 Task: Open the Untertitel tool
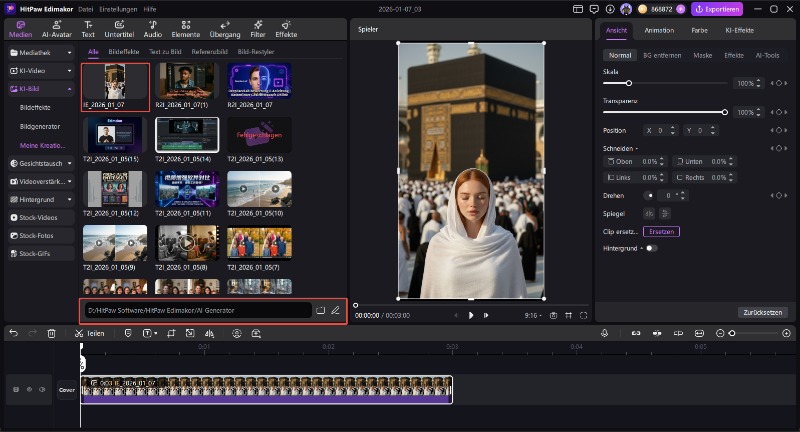[x=119, y=28]
